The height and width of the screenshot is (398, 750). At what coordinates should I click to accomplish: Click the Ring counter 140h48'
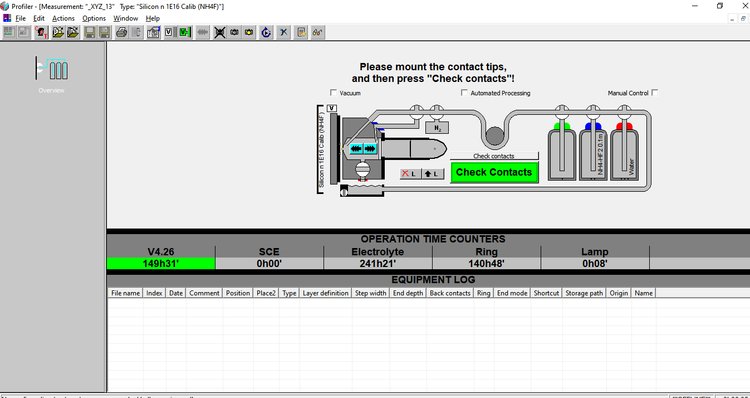486,263
